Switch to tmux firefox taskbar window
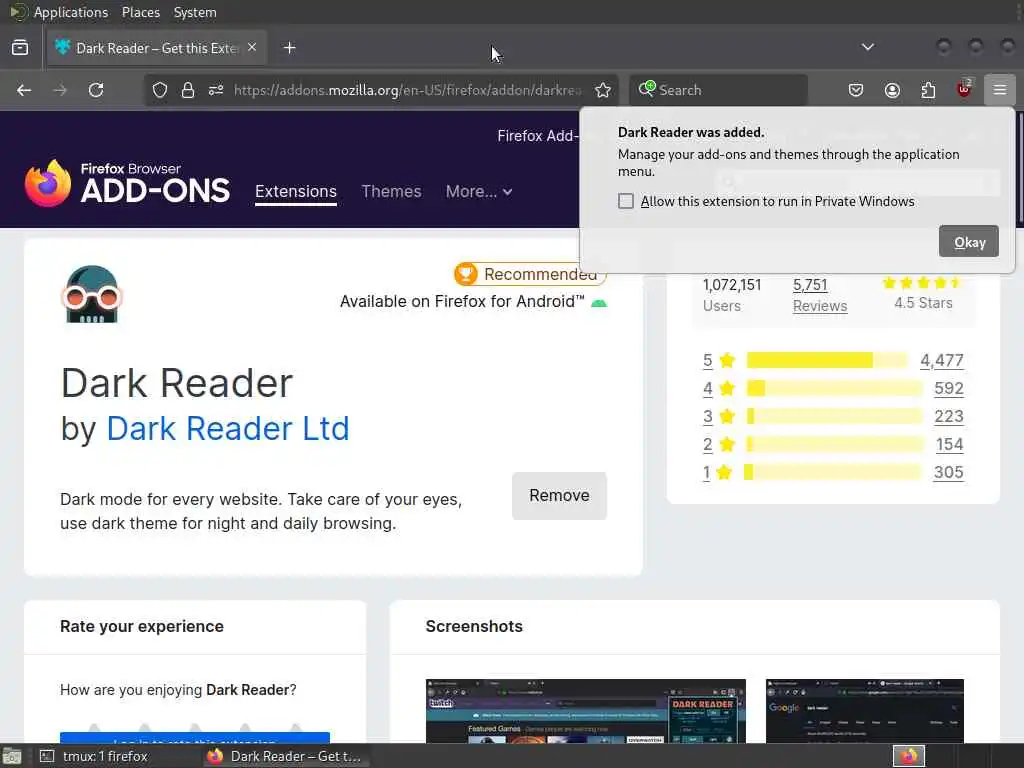This screenshot has width=1024, height=768. [x=95, y=756]
